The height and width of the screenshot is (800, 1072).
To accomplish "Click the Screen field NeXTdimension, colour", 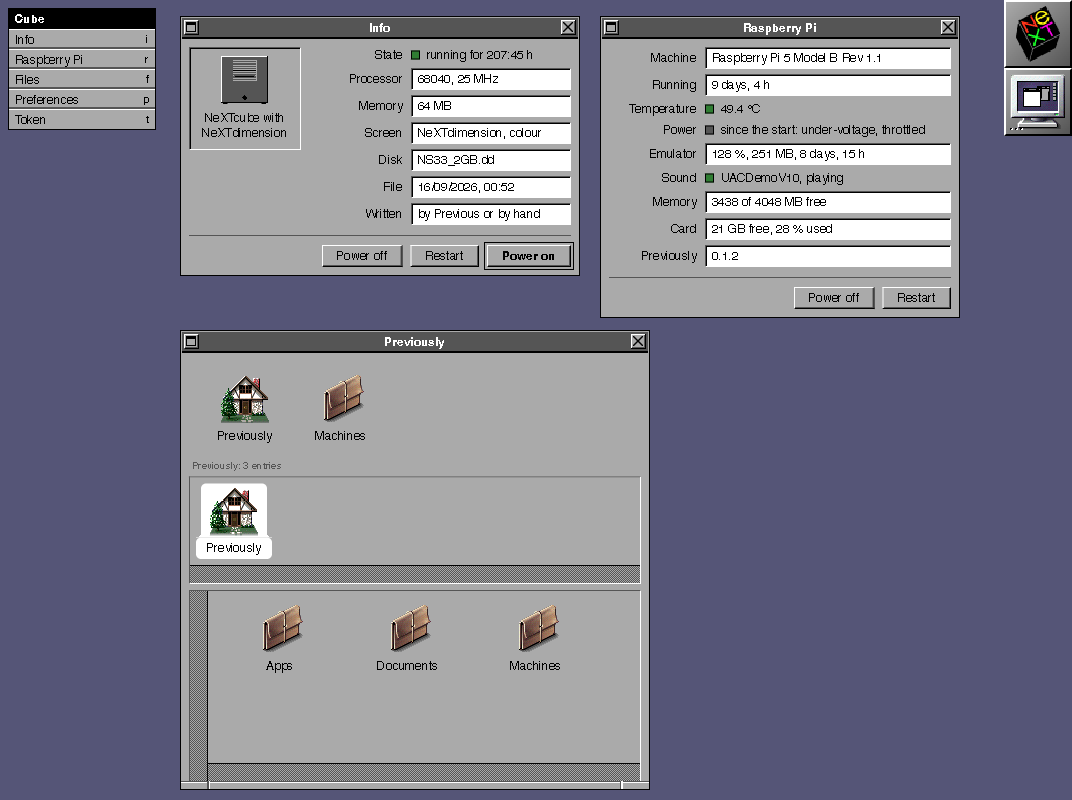I will (x=491, y=133).
